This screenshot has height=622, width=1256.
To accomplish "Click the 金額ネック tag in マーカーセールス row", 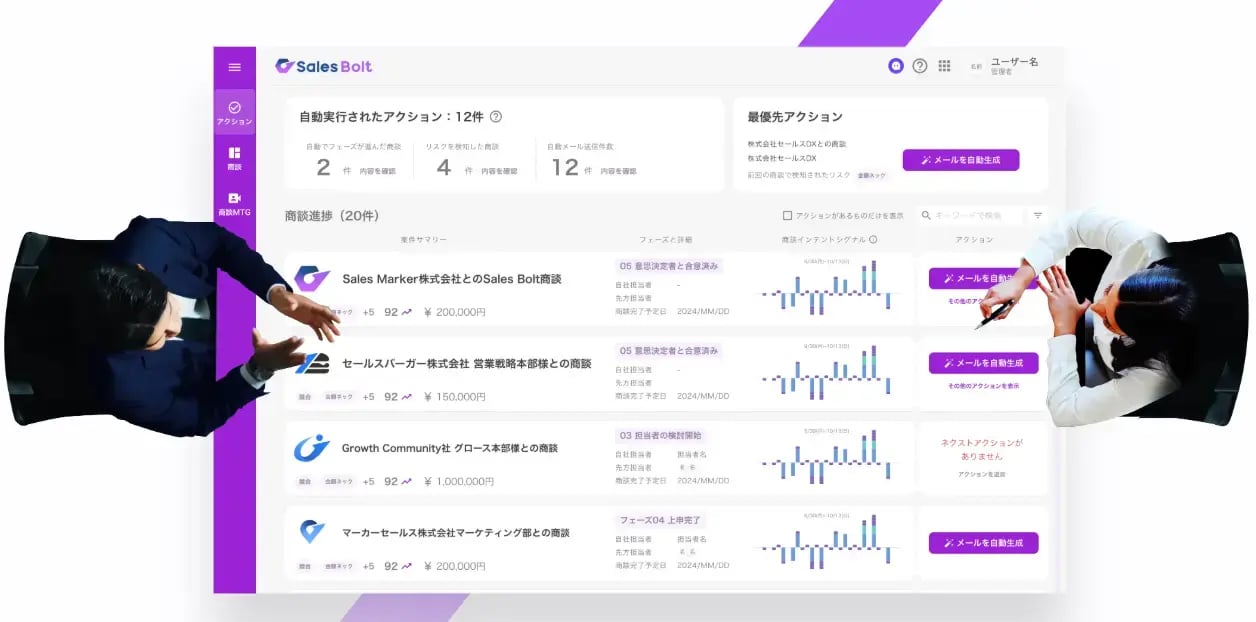I will (338, 566).
